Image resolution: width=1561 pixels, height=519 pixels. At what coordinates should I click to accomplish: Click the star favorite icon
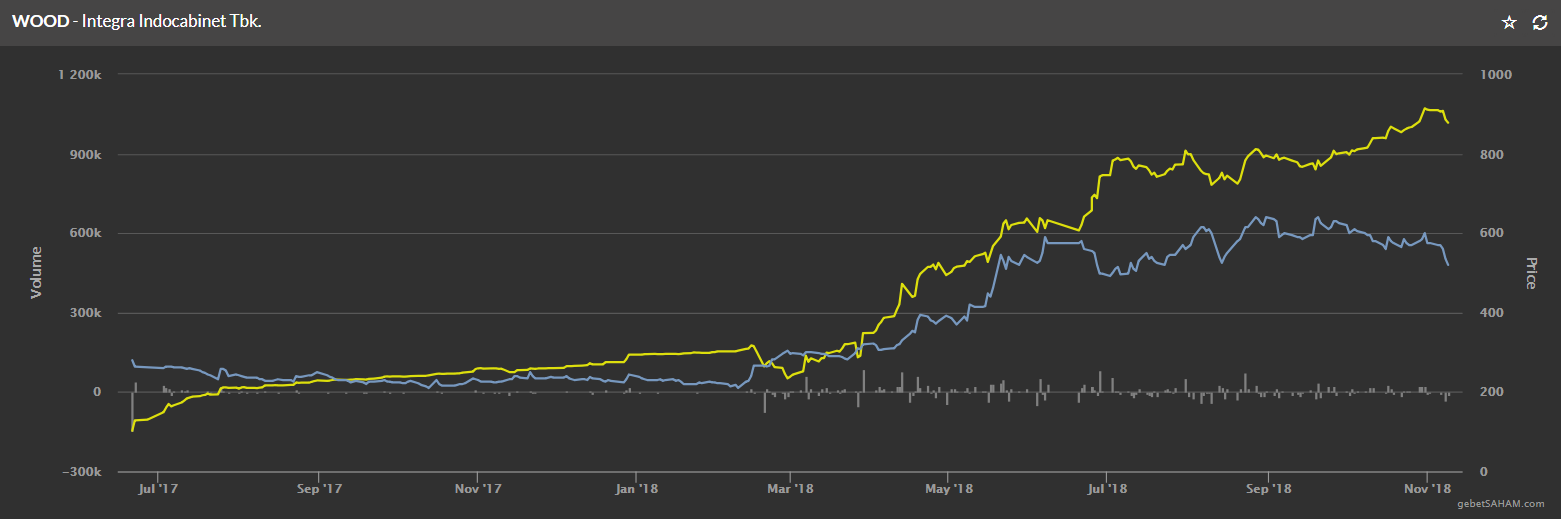point(1509,22)
